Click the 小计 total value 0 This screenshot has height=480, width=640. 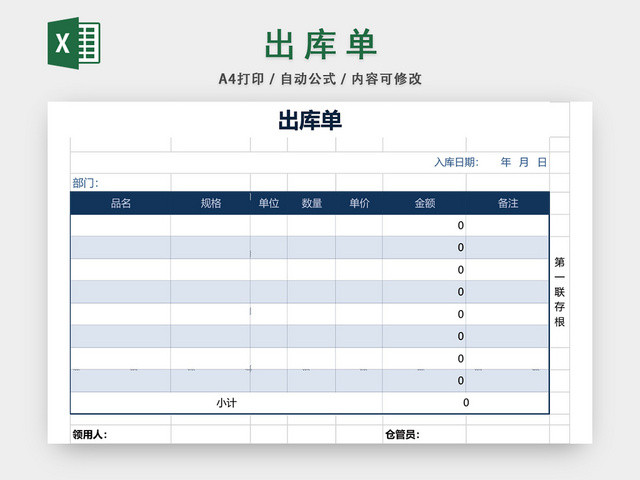[466, 403]
